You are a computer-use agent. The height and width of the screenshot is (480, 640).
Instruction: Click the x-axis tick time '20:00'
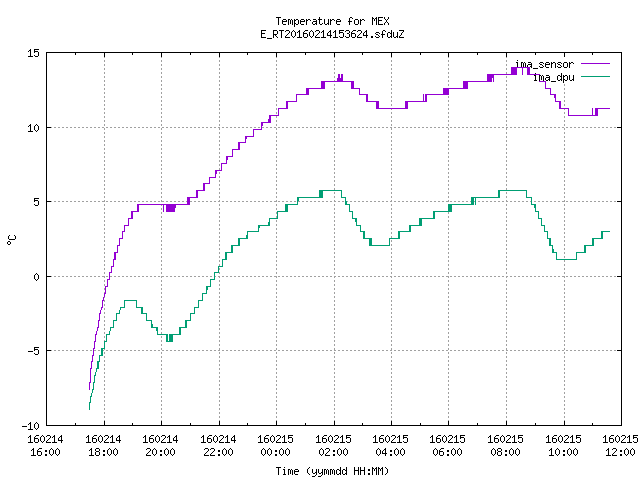point(160,452)
